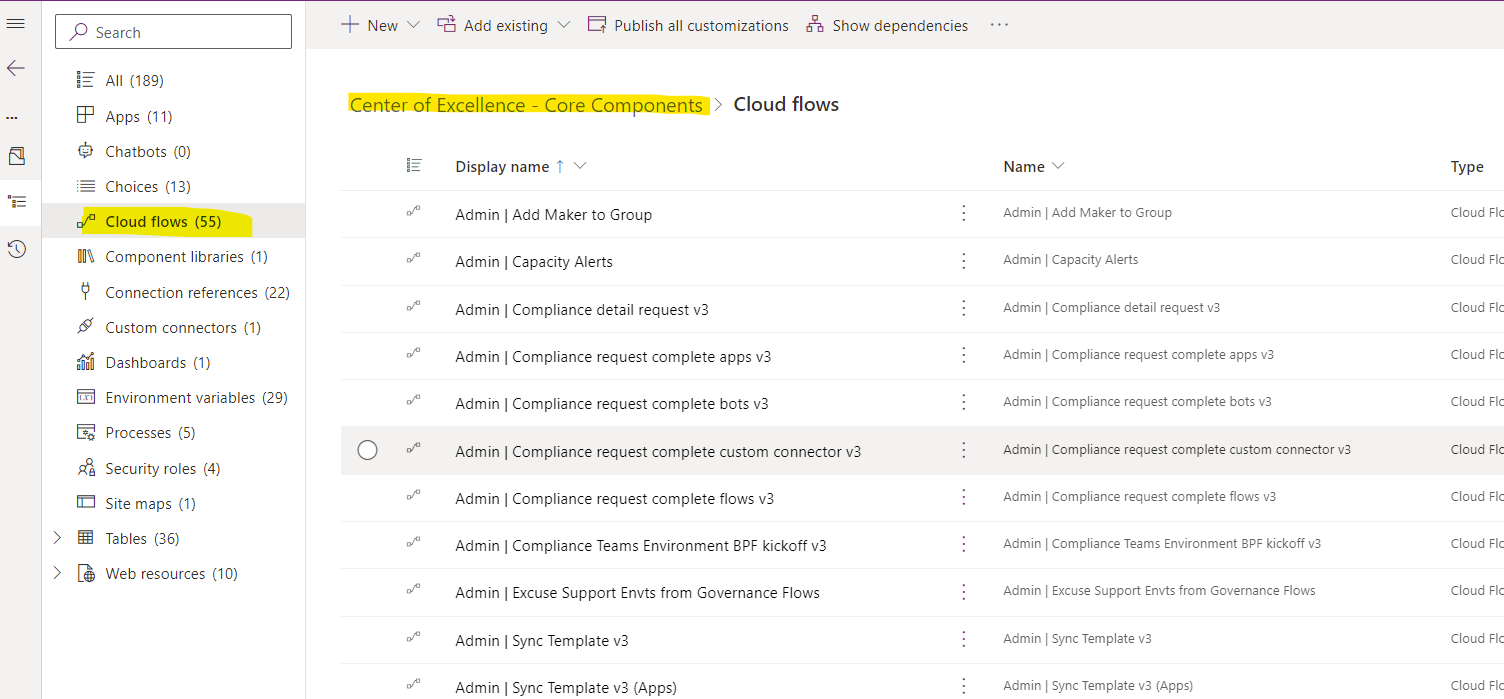Screen dimensions: 1504x699
Task: Click the Show dependencies toolbar icon
Action: click(886, 25)
